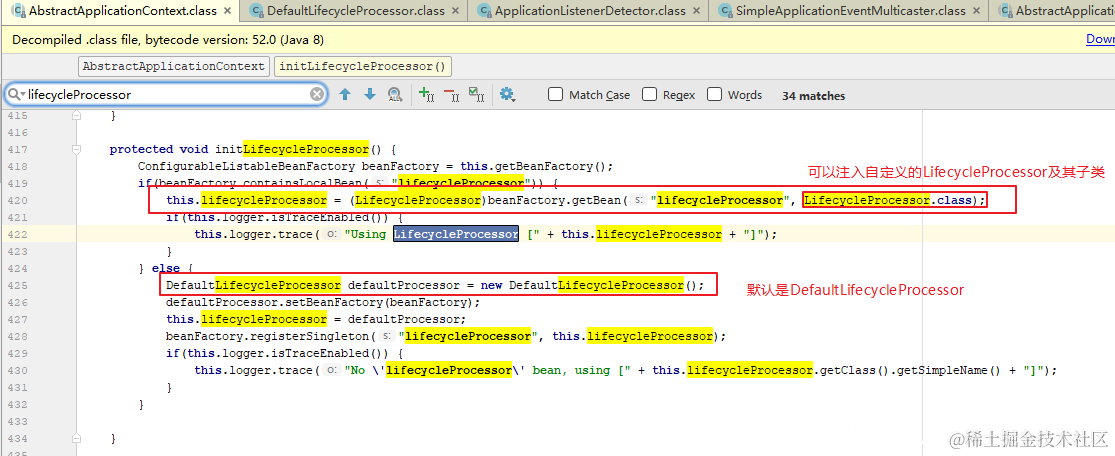Toggle fold marker at line 415
Image resolution: width=1115 pixels, height=456 pixels.
click(77, 115)
